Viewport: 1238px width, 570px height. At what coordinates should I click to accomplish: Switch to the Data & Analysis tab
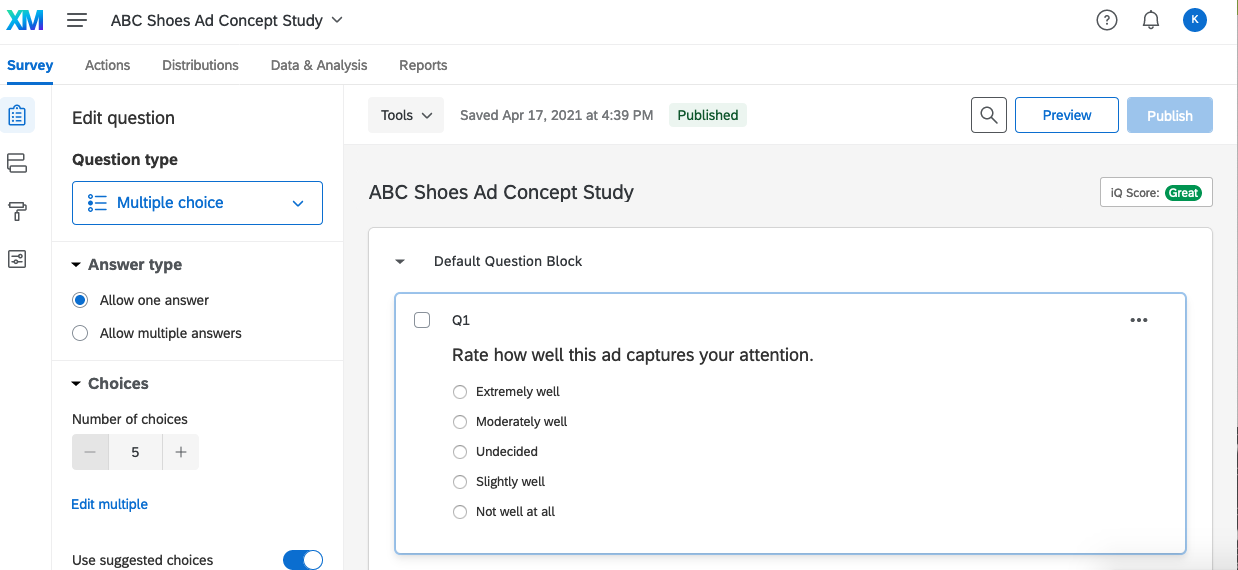click(319, 65)
